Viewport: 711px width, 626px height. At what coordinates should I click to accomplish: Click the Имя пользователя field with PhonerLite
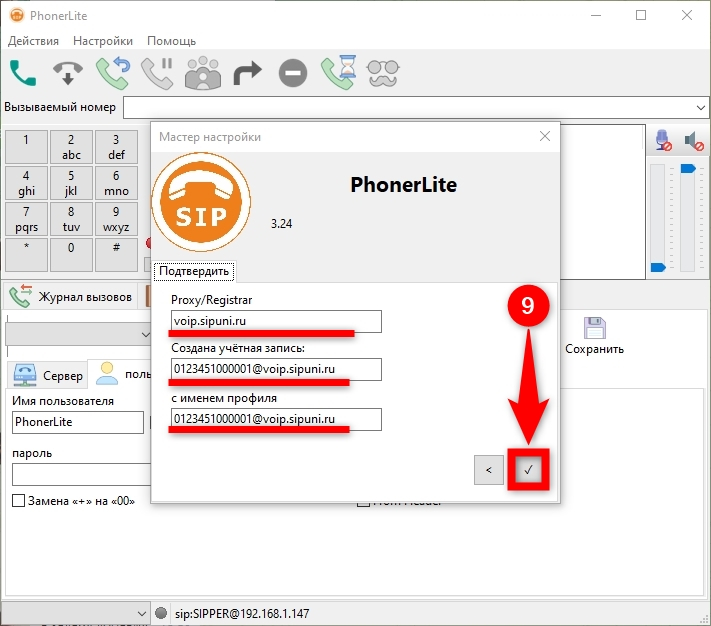pos(78,422)
